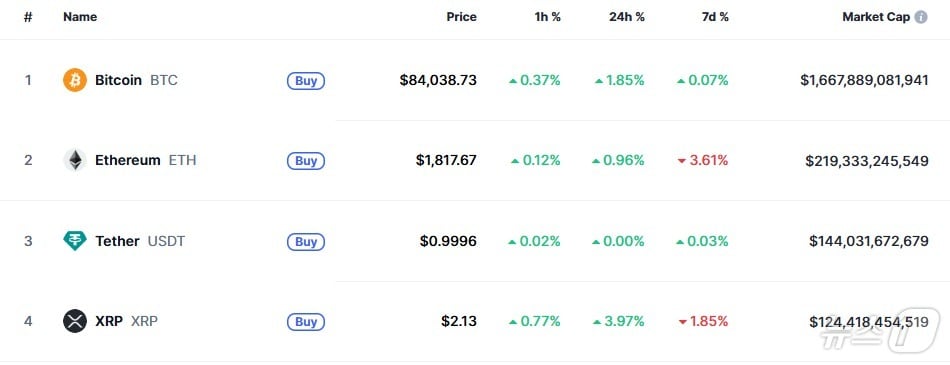This screenshot has height=365, width=950.
Task: Sort by the # rank header
Action: (x=28, y=17)
